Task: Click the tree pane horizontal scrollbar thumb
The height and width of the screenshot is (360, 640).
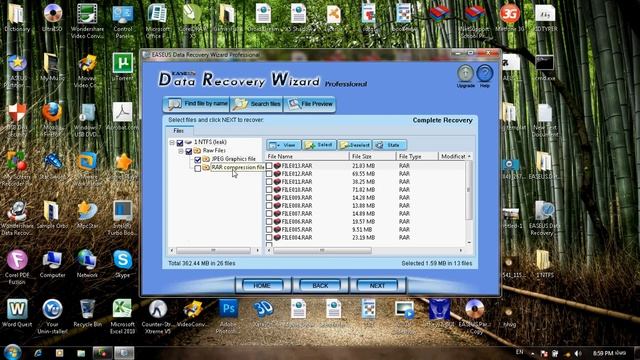Action: [213, 250]
